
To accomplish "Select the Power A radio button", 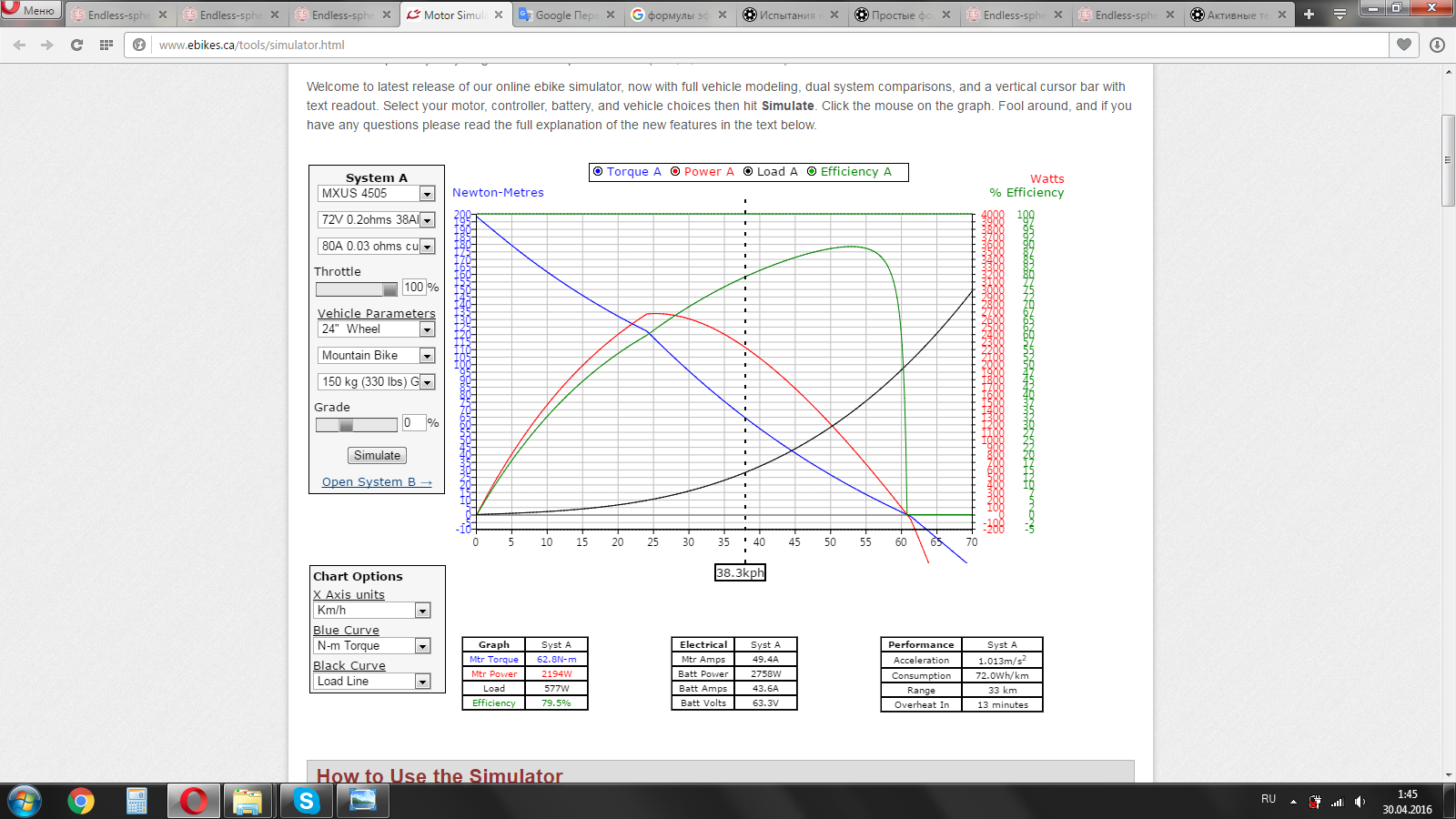I will [x=675, y=171].
